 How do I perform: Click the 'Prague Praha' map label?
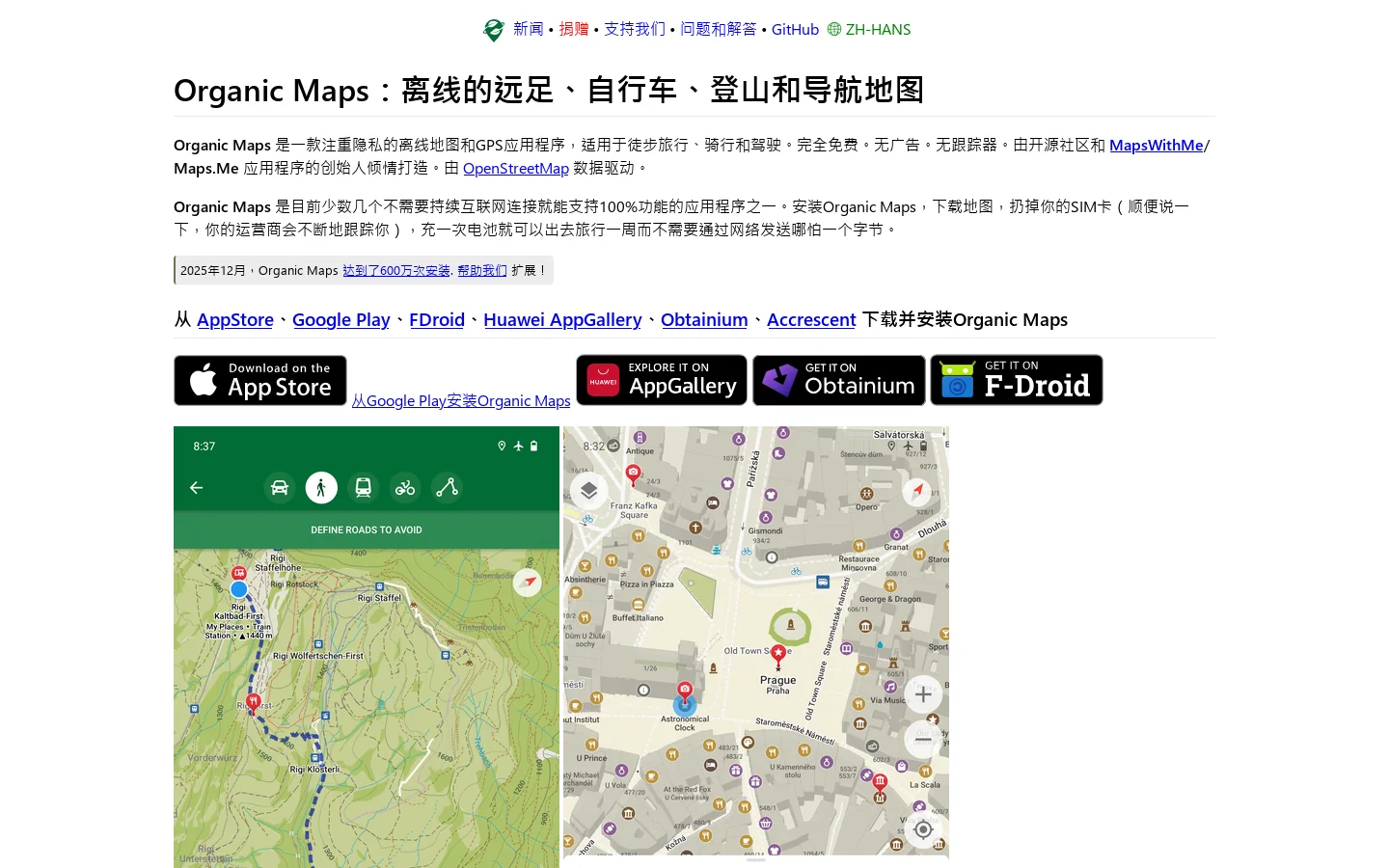tap(778, 685)
